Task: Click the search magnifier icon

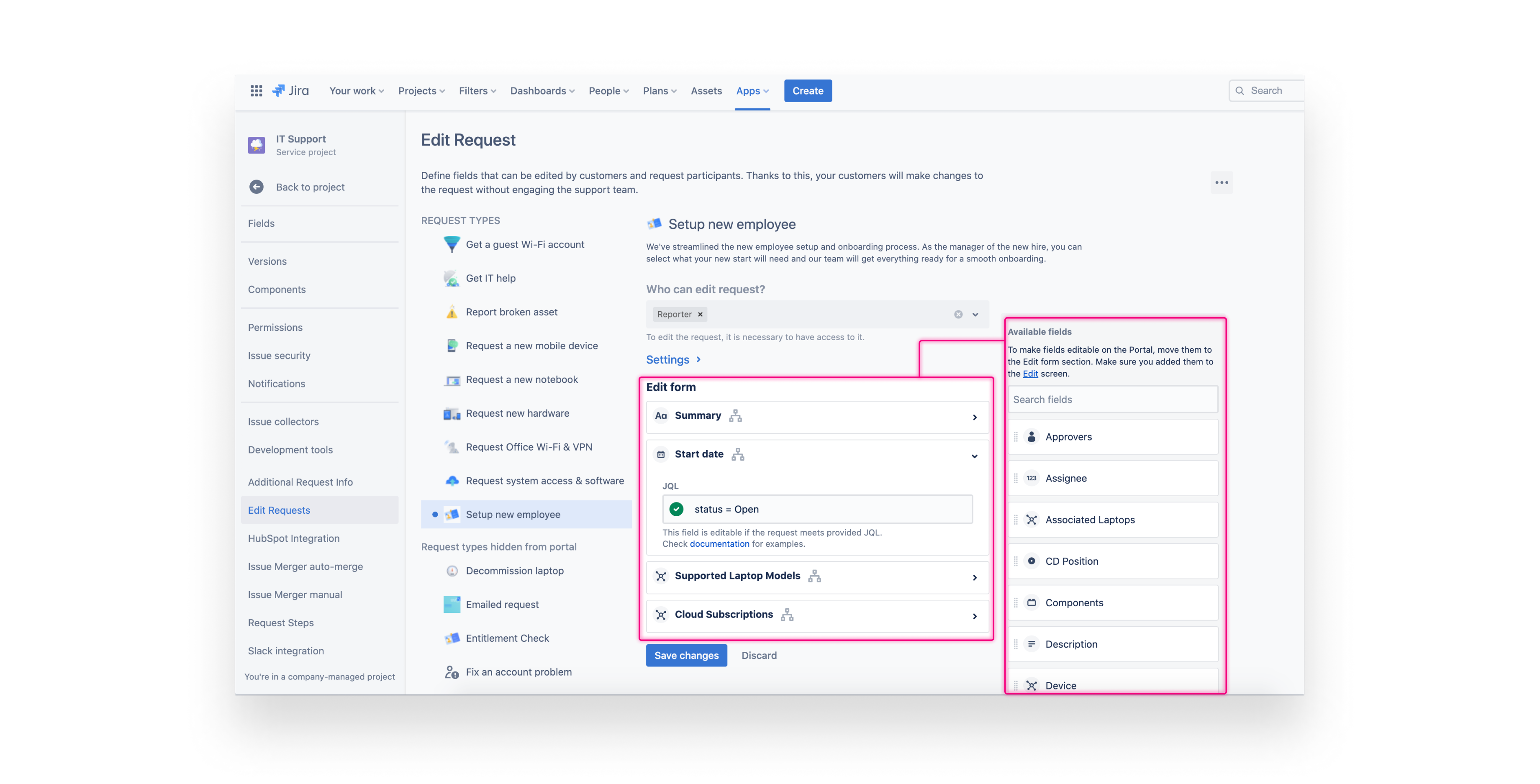Action: point(1239,91)
